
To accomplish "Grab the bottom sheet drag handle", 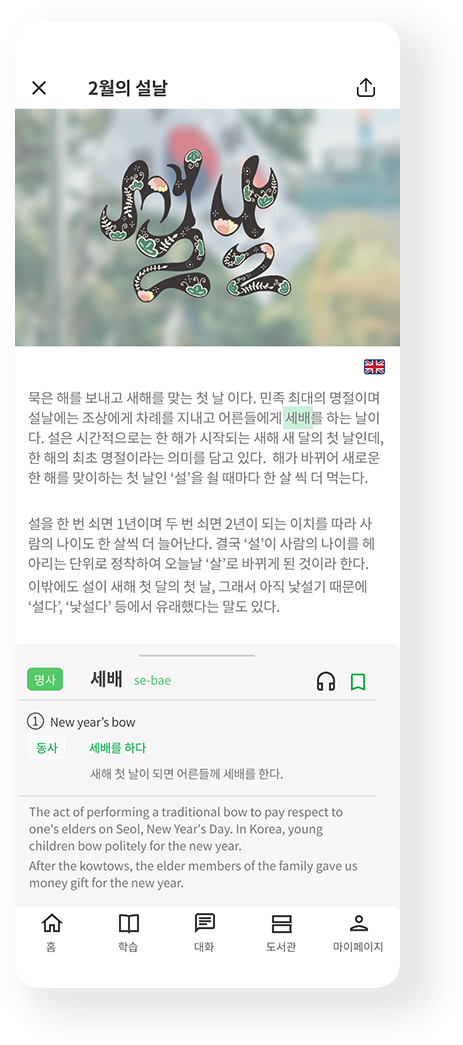I will click(x=197, y=655).
